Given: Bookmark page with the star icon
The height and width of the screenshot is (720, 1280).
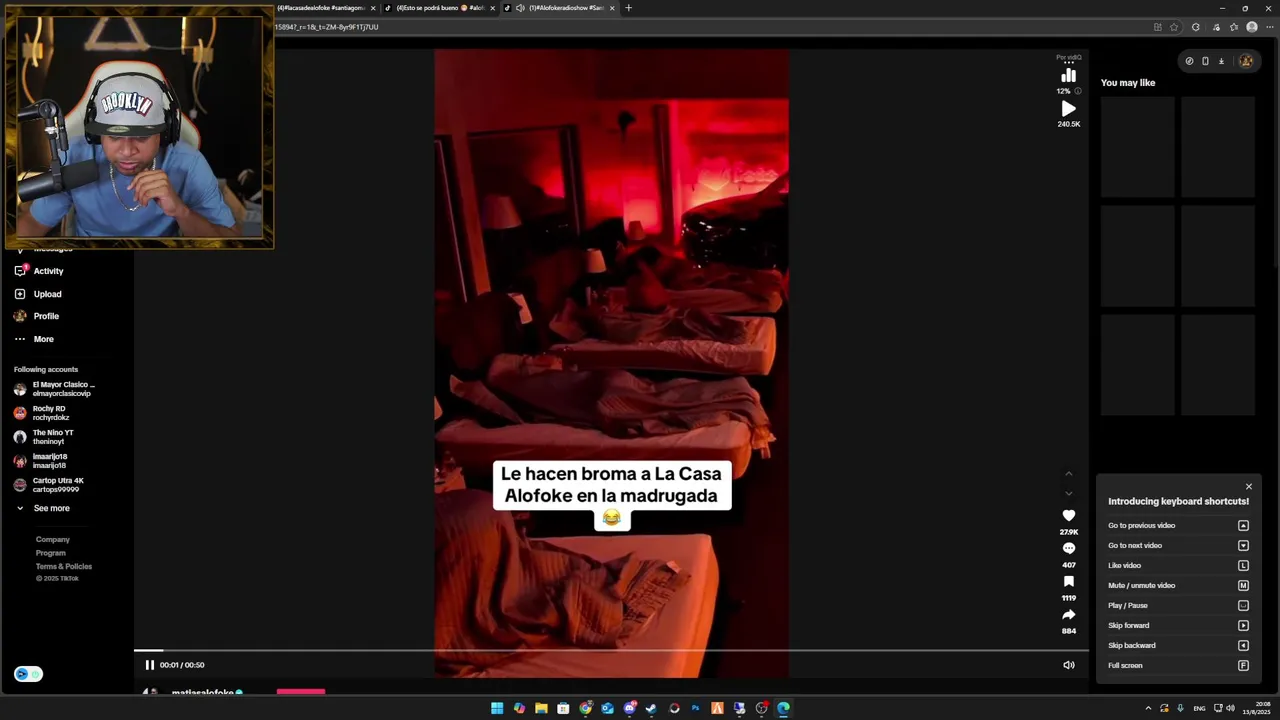Looking at the screenshot, I should 1174,27.
